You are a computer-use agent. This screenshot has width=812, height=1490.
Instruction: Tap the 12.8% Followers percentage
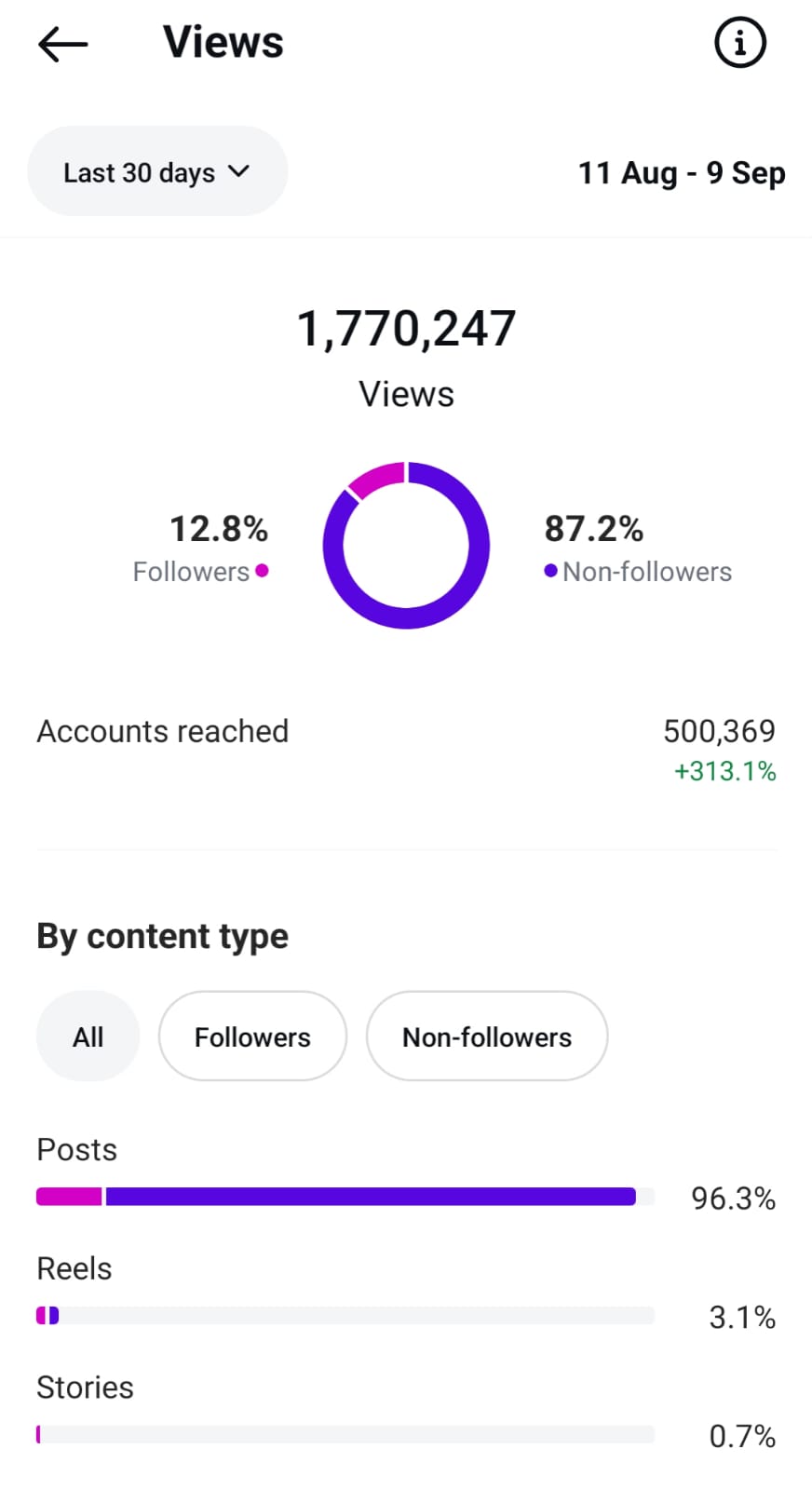pos(219,529)
